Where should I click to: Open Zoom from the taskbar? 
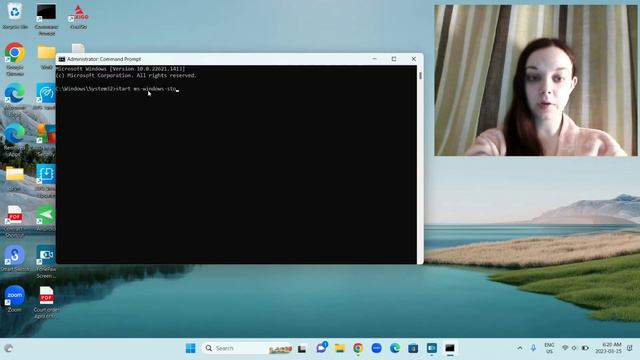376,348
